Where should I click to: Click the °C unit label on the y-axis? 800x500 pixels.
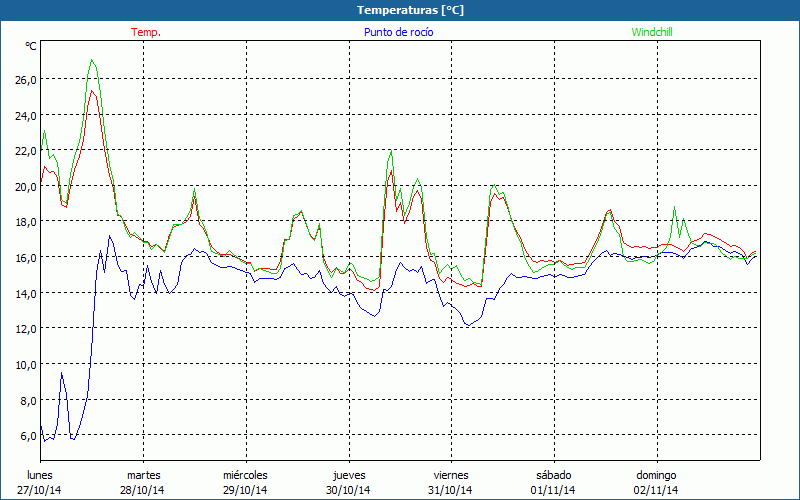[30, 46]
